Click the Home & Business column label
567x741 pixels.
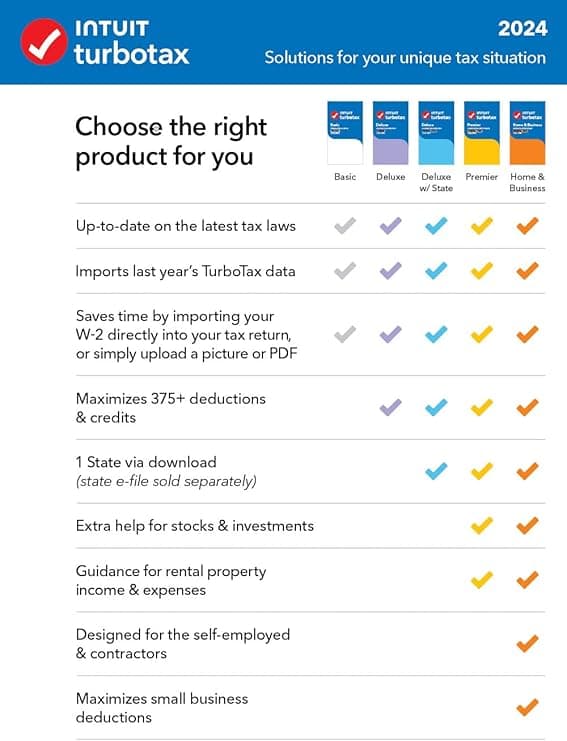tap(527, 182)
